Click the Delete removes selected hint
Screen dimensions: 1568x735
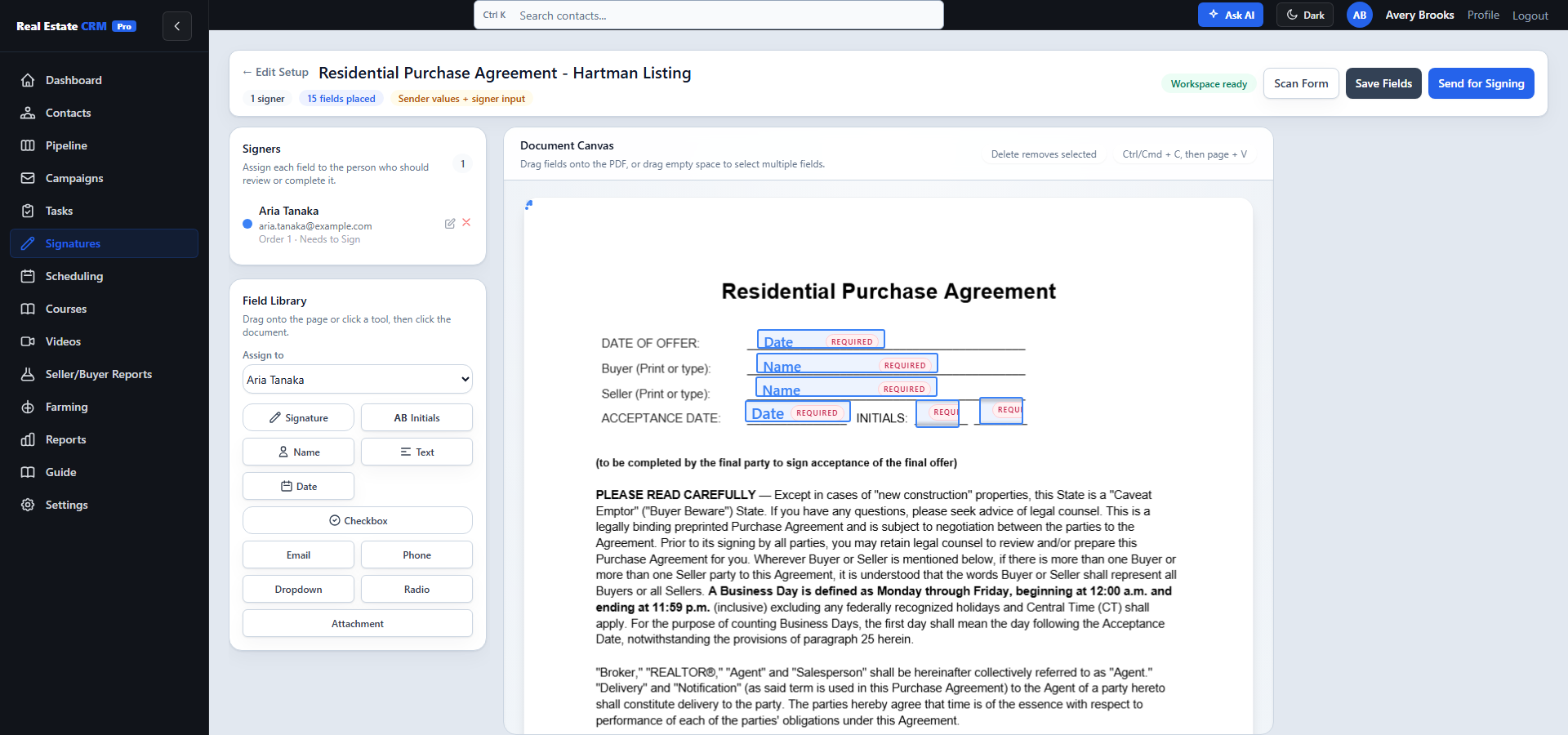[1044, 154]
